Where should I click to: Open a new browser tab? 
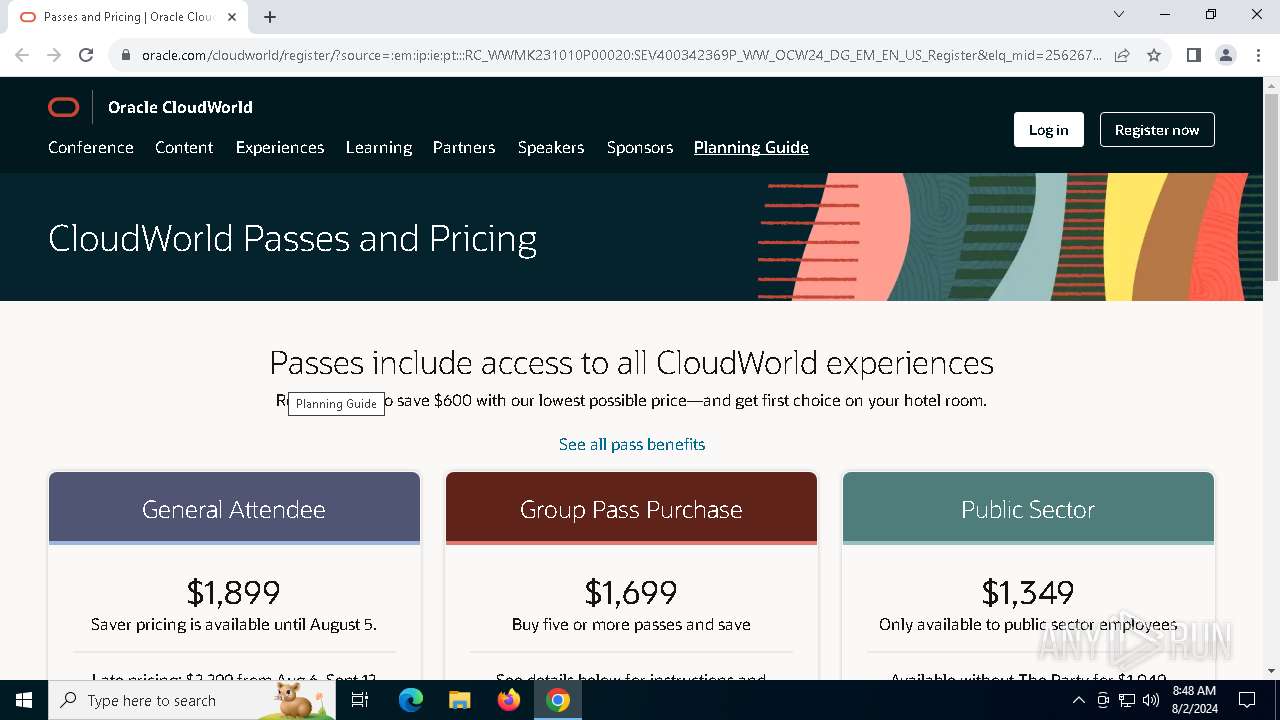pyautogui.click(x=270, y=17)
